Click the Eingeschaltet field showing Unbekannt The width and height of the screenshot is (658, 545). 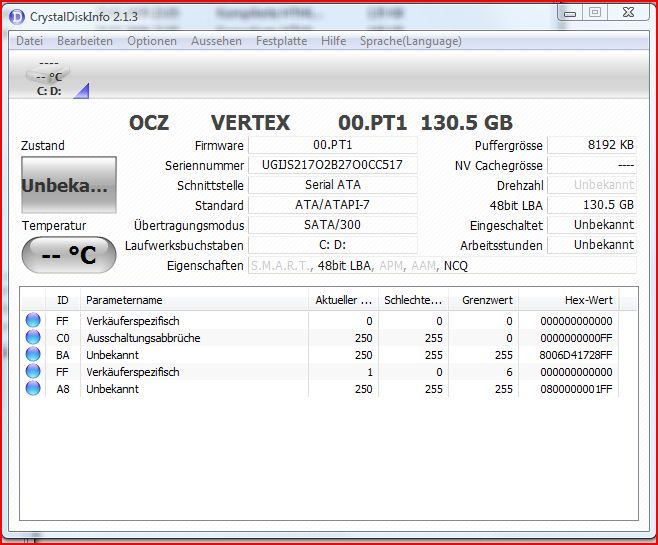click(592, 225)
